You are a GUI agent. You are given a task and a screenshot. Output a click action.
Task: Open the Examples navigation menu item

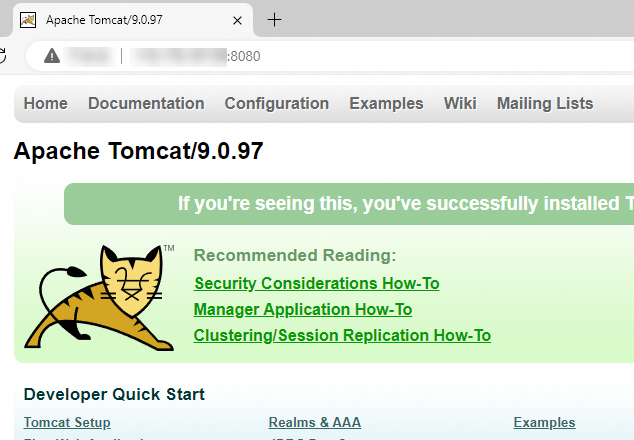[386, 104]
